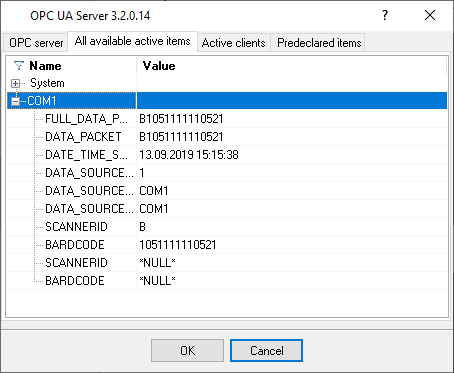Close the OPC UA Server dialog

point(430,15)
